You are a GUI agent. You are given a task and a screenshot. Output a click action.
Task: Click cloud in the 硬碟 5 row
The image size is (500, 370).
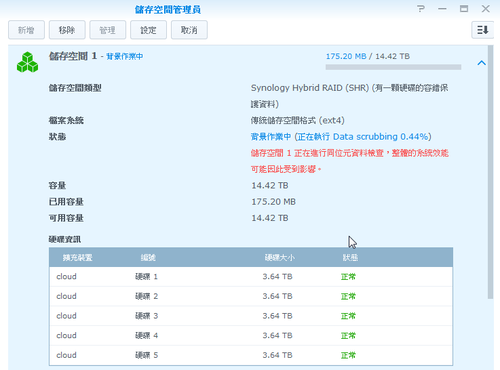[66, 355]
